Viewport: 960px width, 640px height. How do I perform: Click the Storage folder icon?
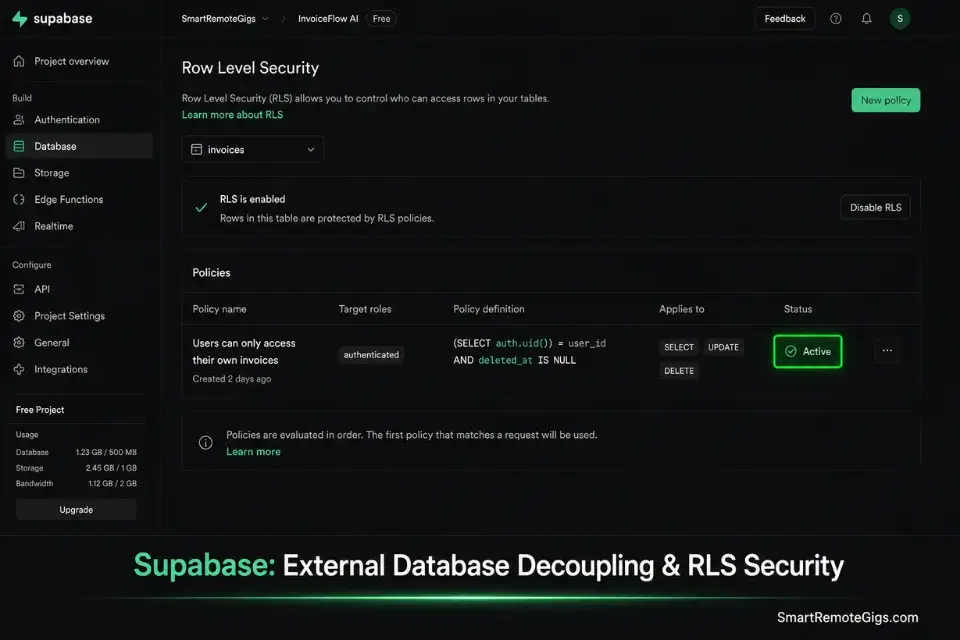[x=19, y=173]
